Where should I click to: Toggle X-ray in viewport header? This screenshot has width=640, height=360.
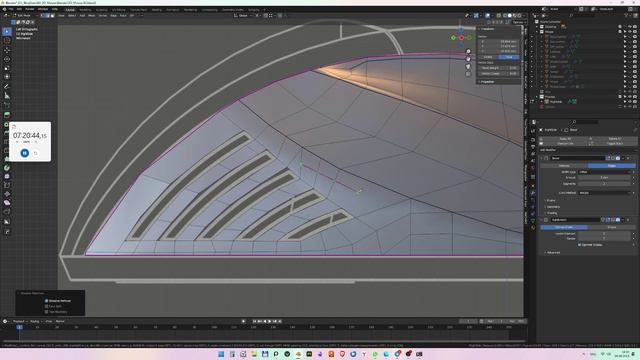coord(499,16)
